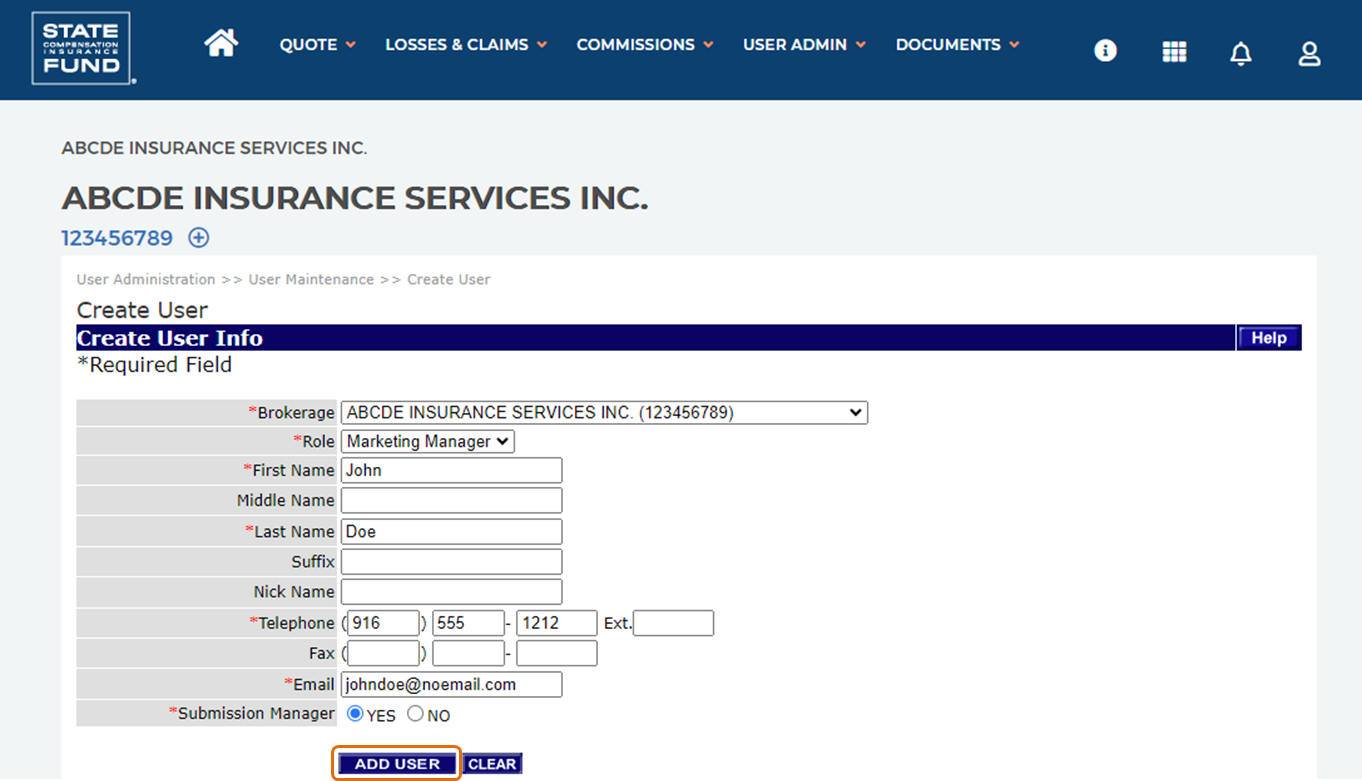Select NO for Submission Manager
This screenshot has width=1362, height=781.
[415, 714]
